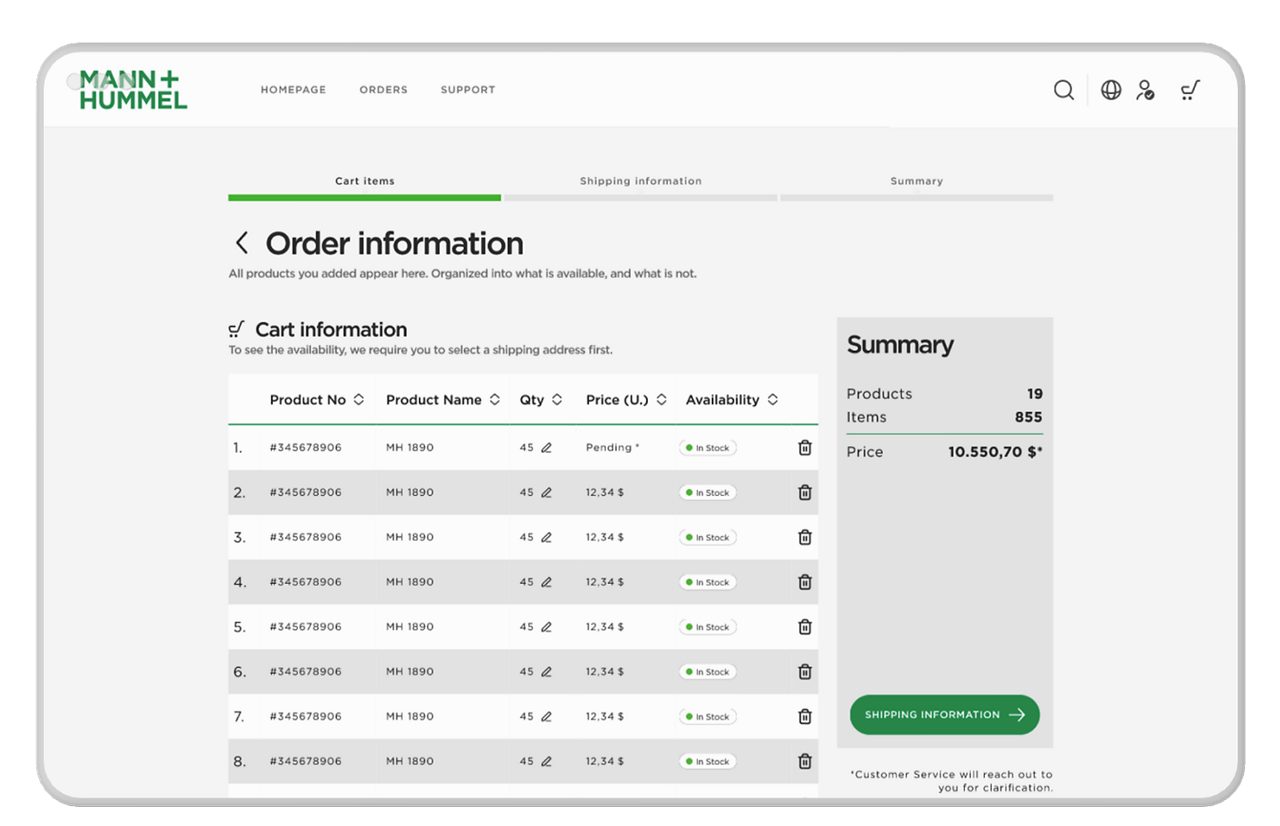The image size is (1280, 826).
Task: Delete row 7 with trash icon
Action: point(805,717)
